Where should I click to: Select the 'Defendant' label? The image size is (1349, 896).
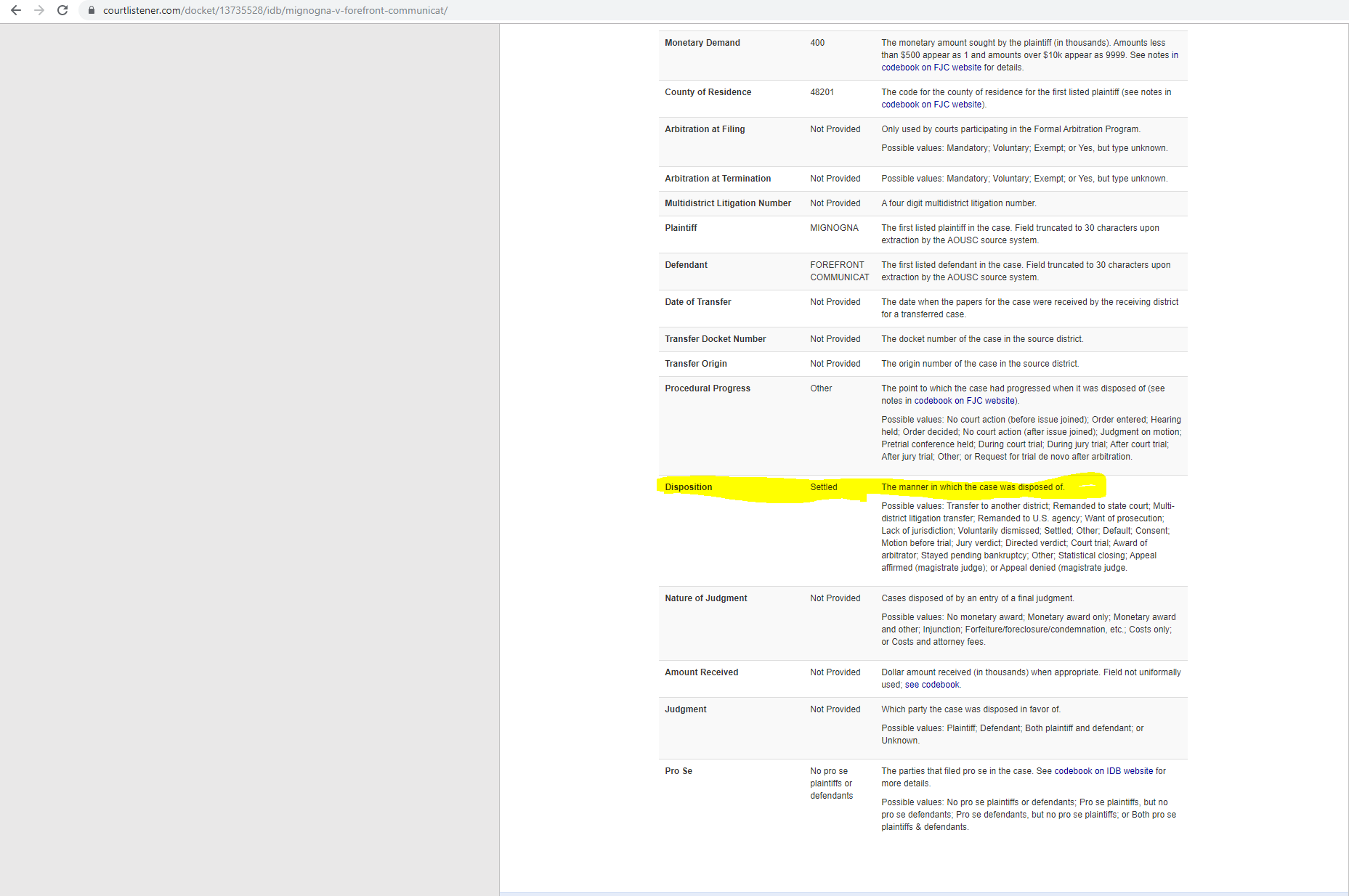click(686, 265)
